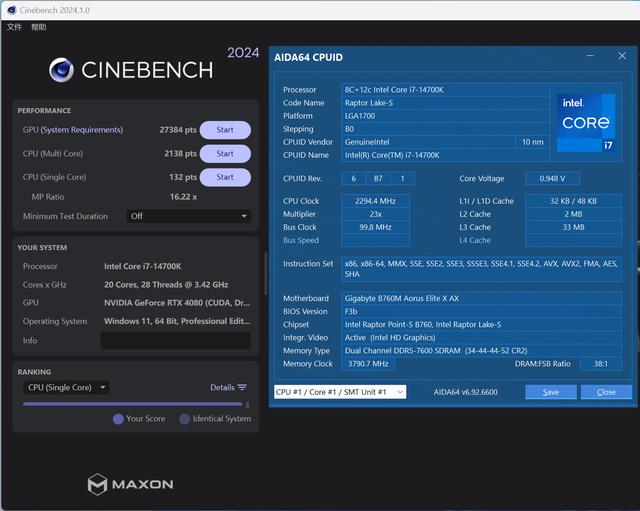Click the Raptor Lake-S code name field
The image size is (640, 511).
pyautogui.click(x=445, y=103)
